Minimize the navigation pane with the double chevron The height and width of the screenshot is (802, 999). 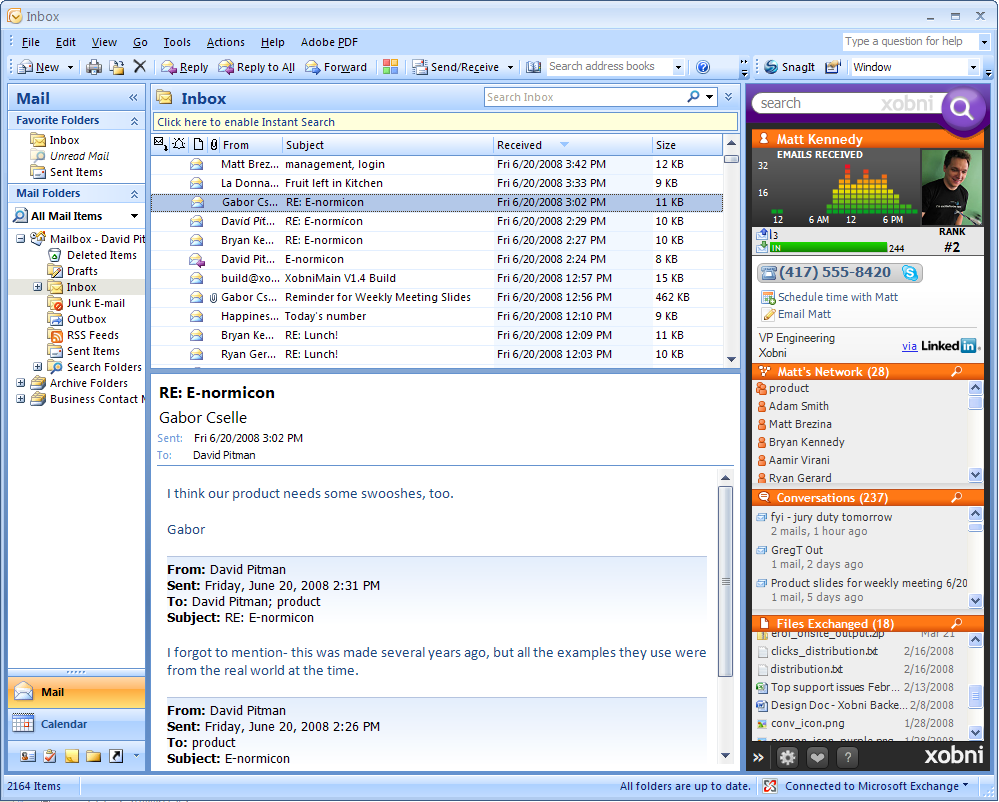click(x=133, y=97)
